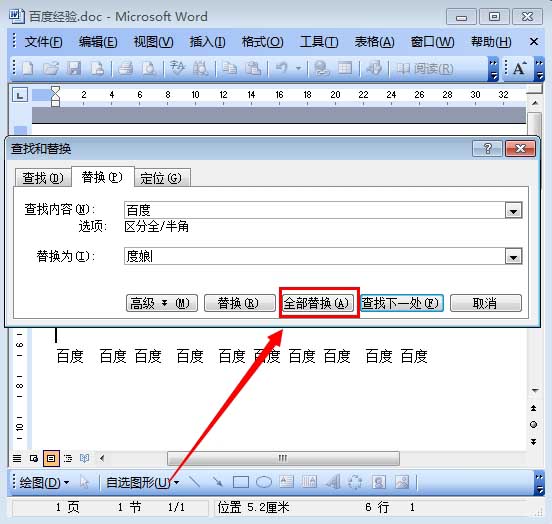Click the Insert Table toolbar icon

pyautogui.click(x=345, y=68)
